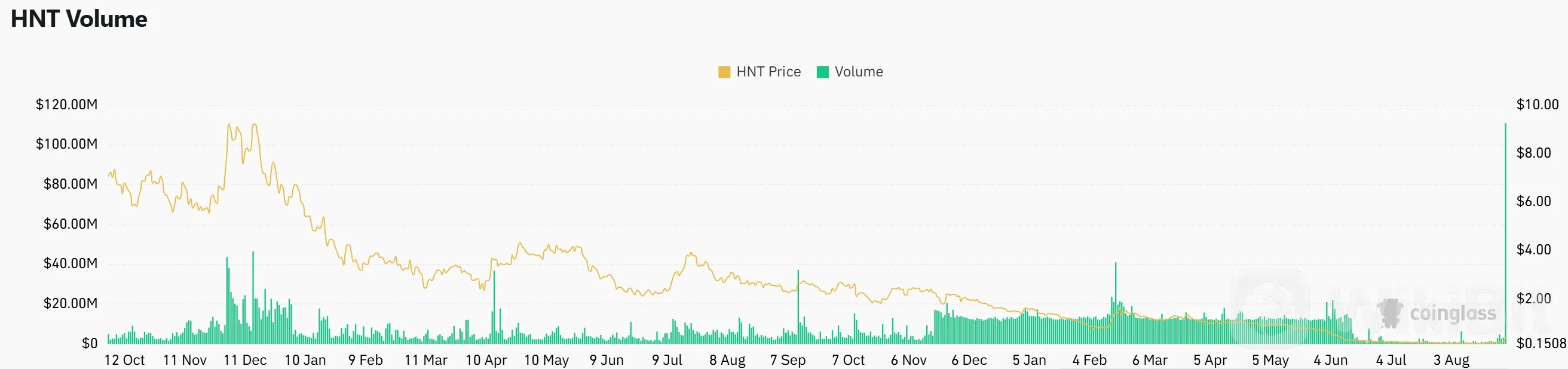Click the $20.00M left axis label
This screenshot has height=369, width=1568.
(70, 304)
